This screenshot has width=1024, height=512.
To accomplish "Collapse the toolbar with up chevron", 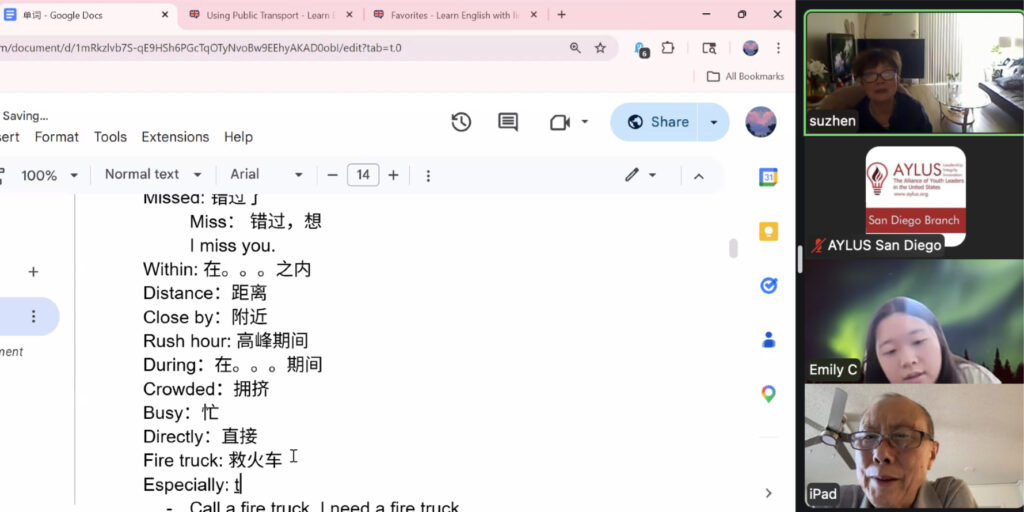I will tap(698, 175).
